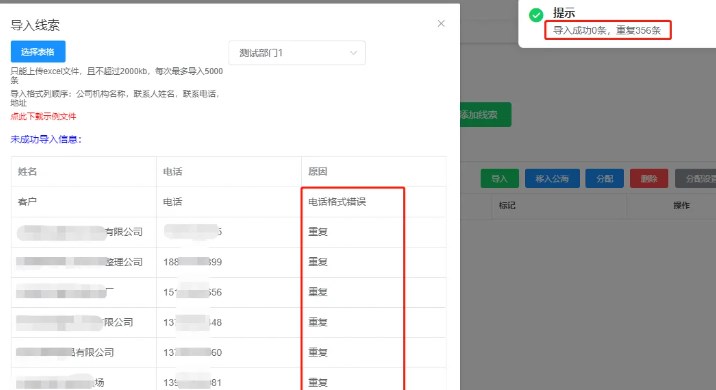Click the 点此下载示例文件 link

[x=43, y=116]
